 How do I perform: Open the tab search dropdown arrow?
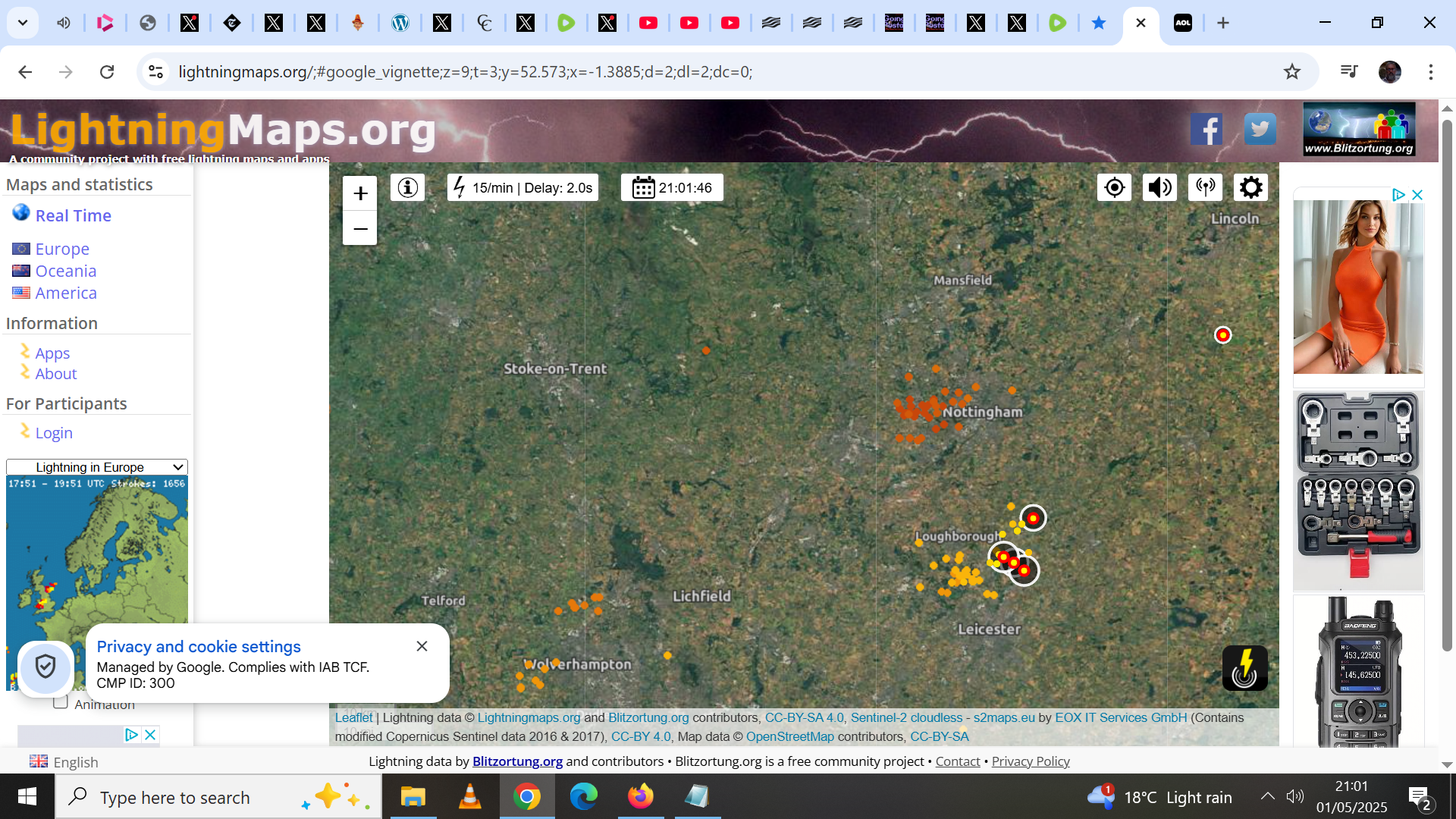click(x=23, y=23)
